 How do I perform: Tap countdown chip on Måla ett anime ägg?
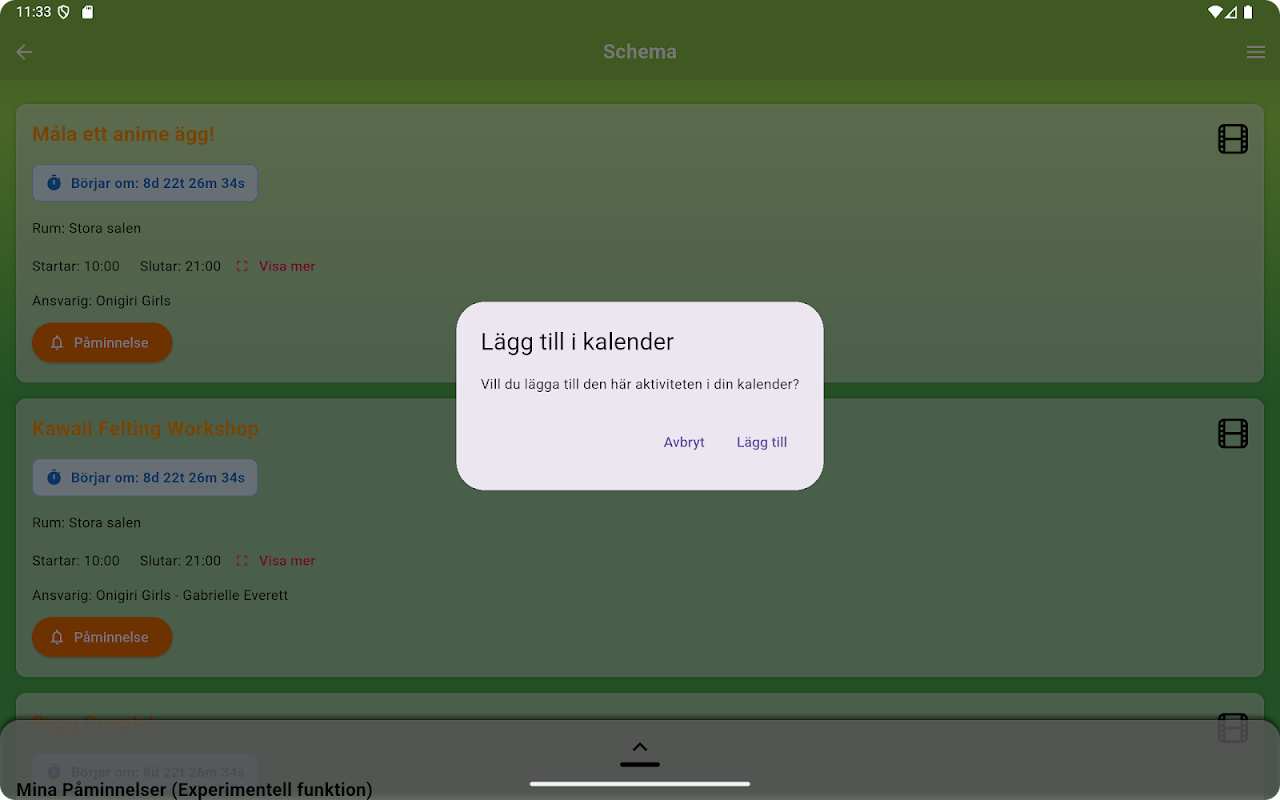point(145,183)
